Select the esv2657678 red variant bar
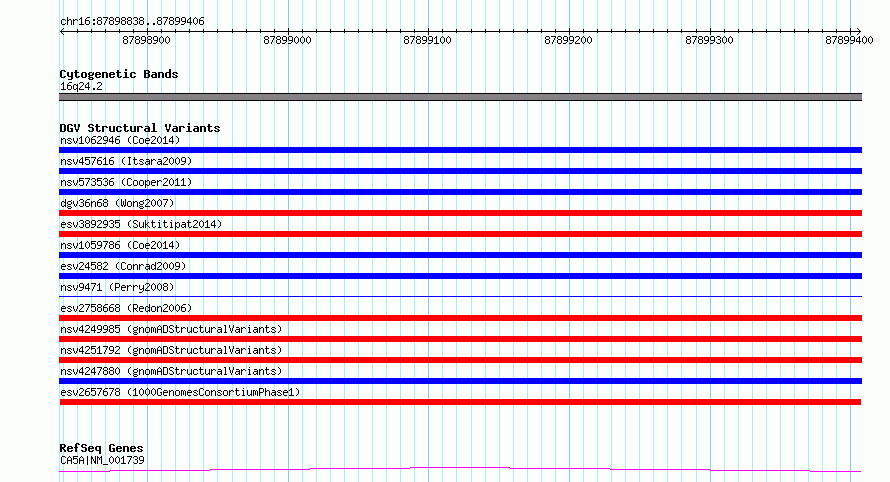This screenshot has height=482, width=890. point(460,402)
